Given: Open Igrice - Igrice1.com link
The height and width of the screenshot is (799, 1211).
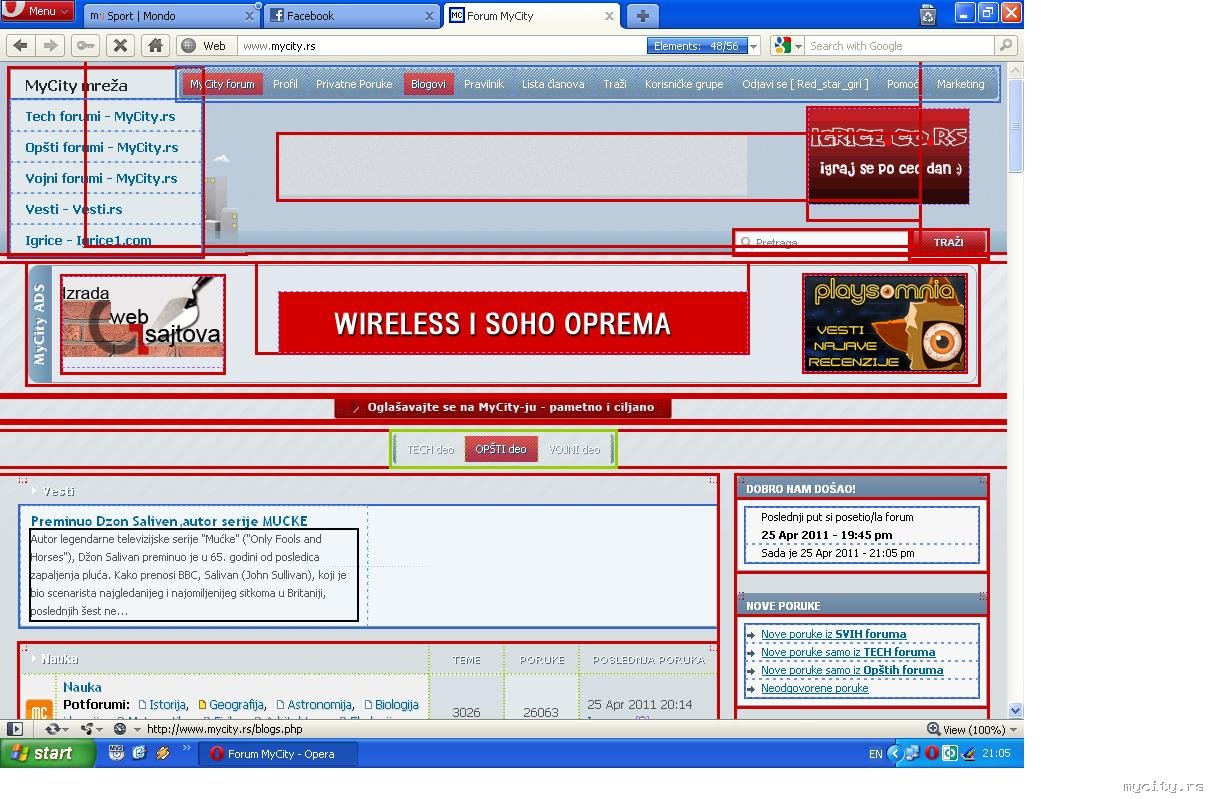Looking at the screenshot, I should [x=88, y=240].
